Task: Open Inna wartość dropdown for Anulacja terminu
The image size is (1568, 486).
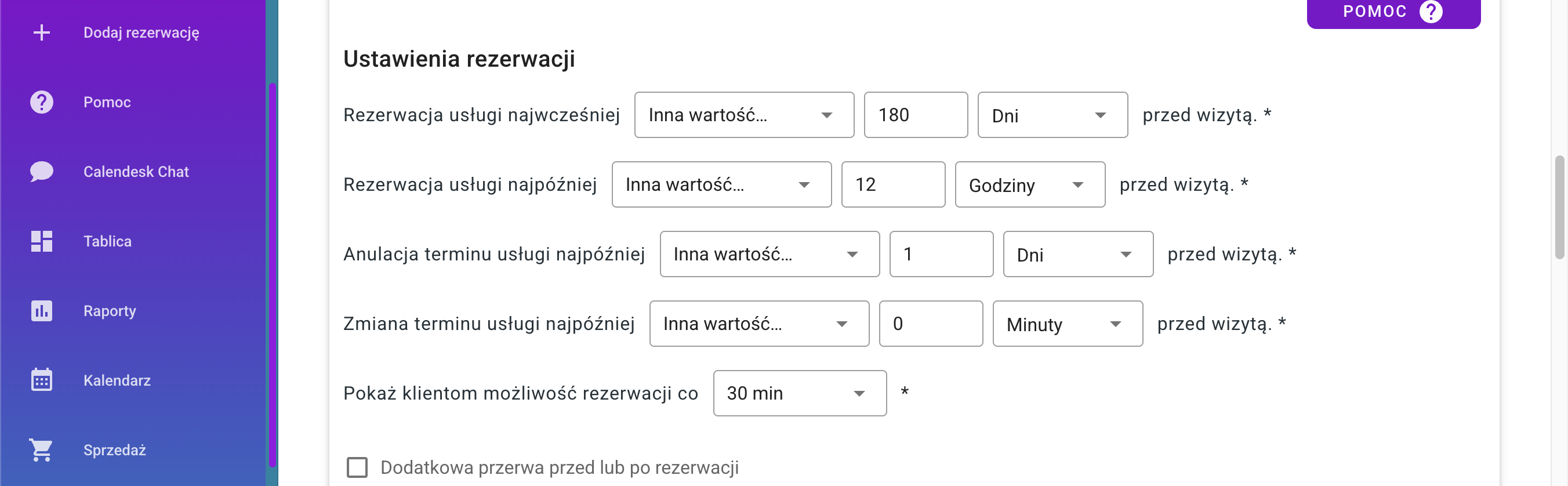Action: tap(770, 254)
